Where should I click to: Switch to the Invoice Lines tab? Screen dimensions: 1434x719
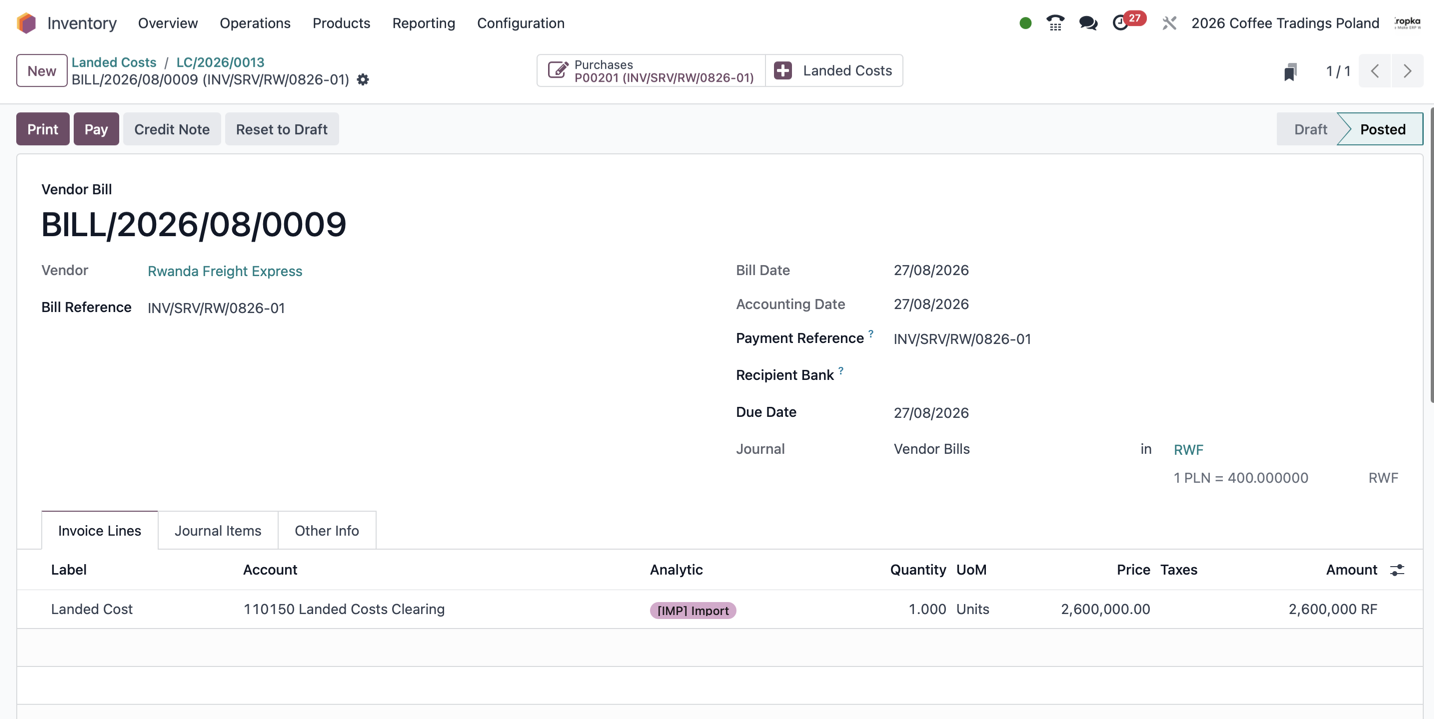100,531
